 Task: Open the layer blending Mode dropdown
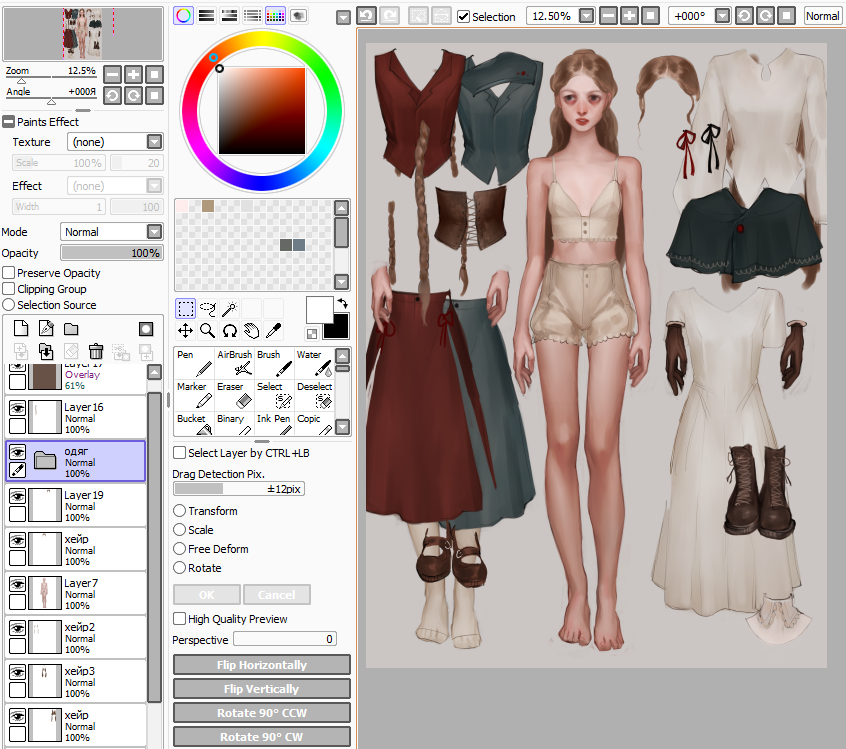154,232
